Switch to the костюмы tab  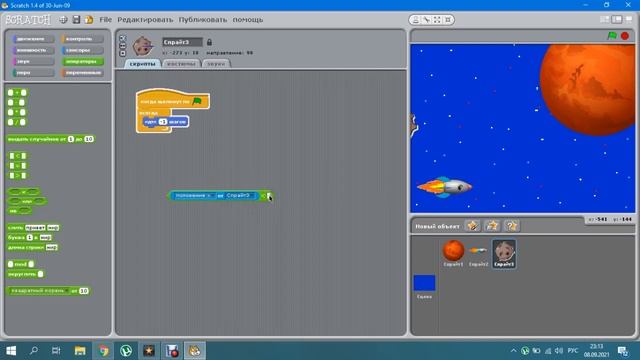(x=181, y=64)
